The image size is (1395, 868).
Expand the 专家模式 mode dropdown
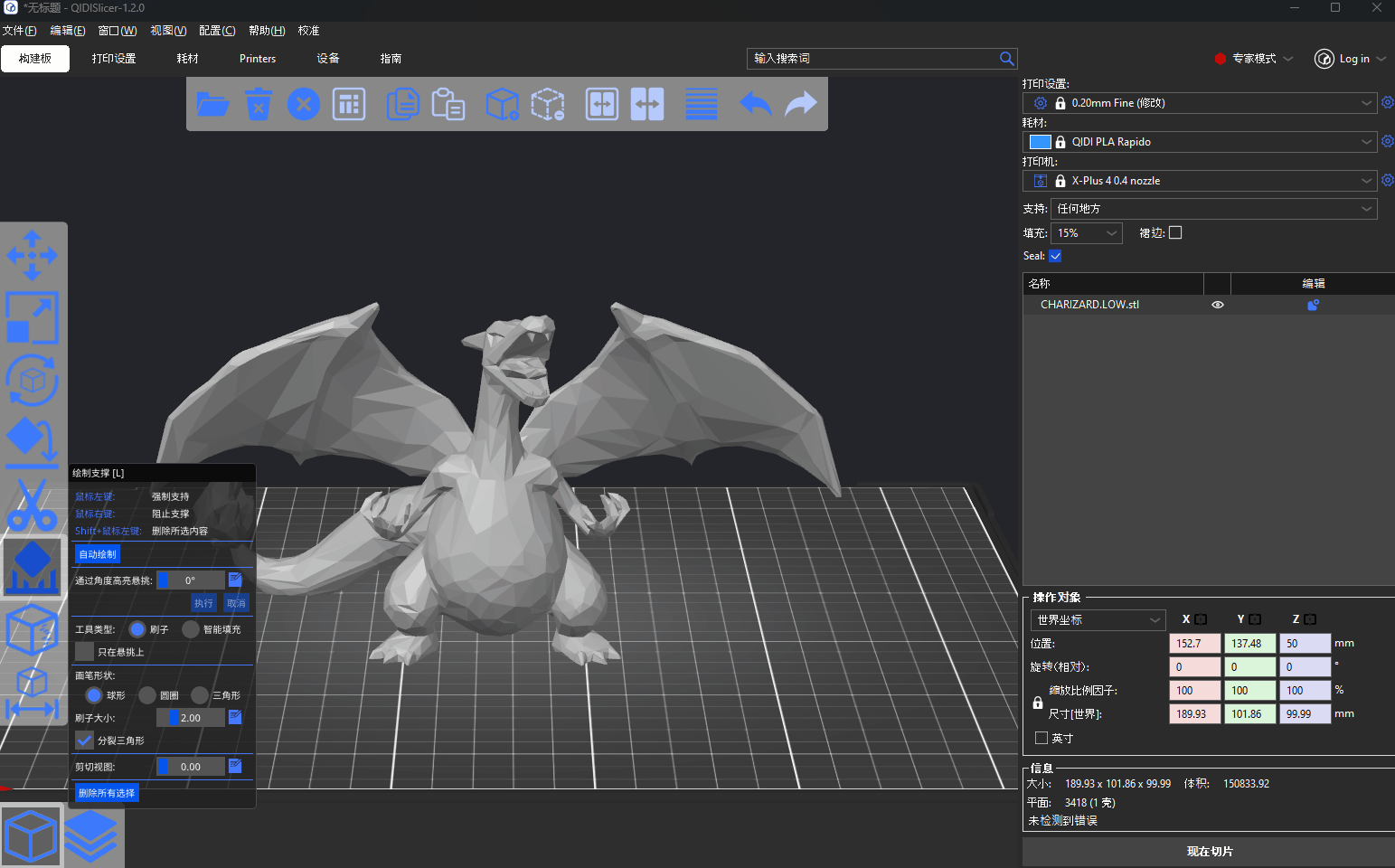tap(1288, 59)
